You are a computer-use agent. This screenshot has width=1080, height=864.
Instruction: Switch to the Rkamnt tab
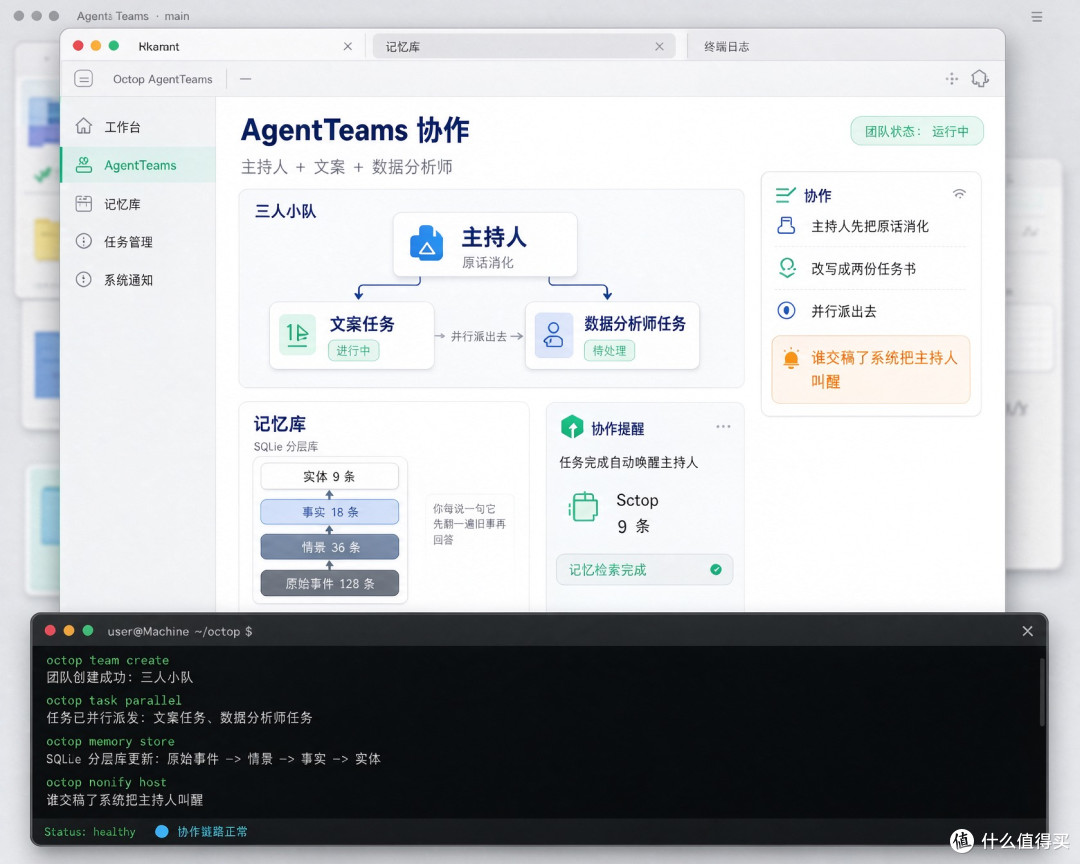[x=214, y=46]
